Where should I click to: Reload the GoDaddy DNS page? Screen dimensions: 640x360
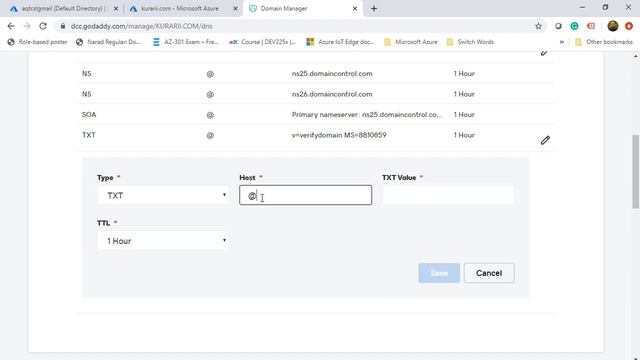[43, 26]
